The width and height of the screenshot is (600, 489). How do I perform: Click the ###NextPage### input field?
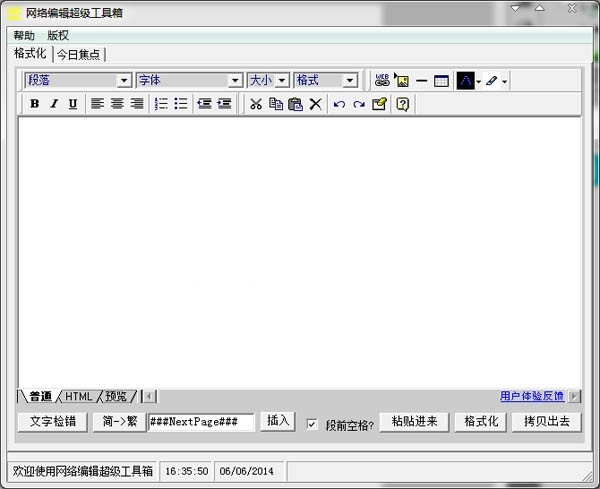click(200, 423)
